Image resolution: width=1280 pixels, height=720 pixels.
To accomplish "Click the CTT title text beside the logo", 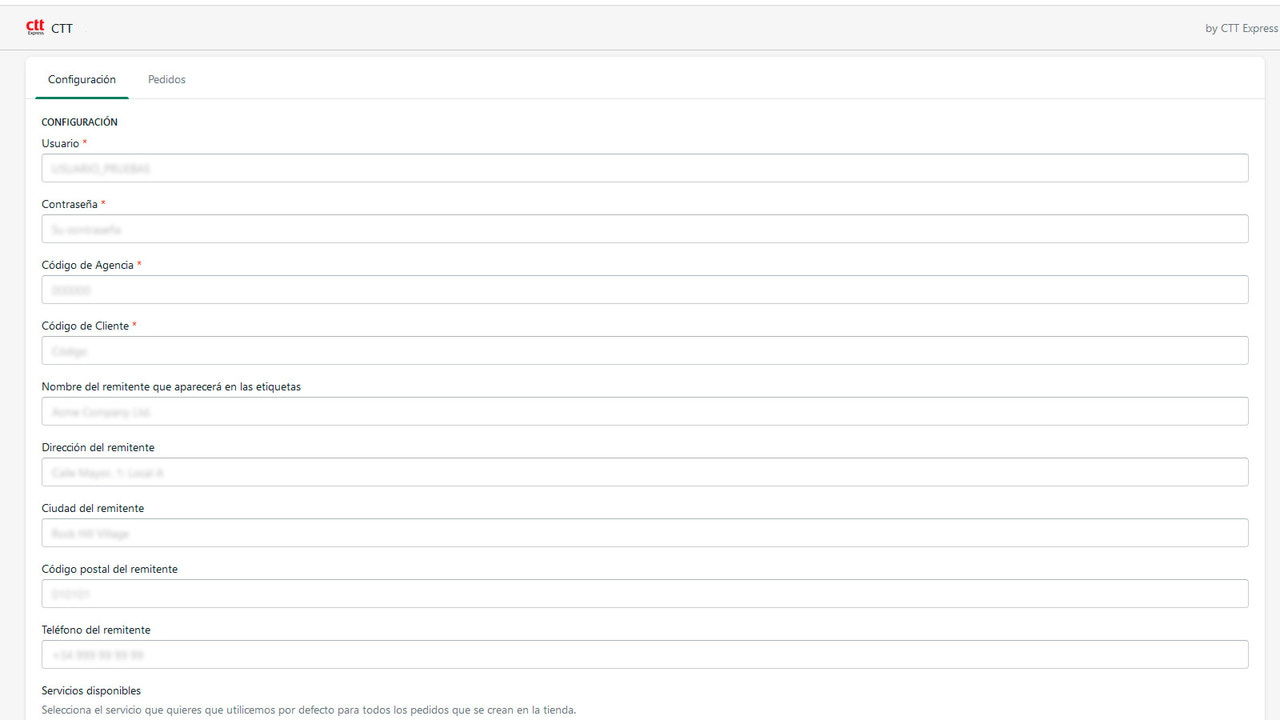I will point(63,28).
